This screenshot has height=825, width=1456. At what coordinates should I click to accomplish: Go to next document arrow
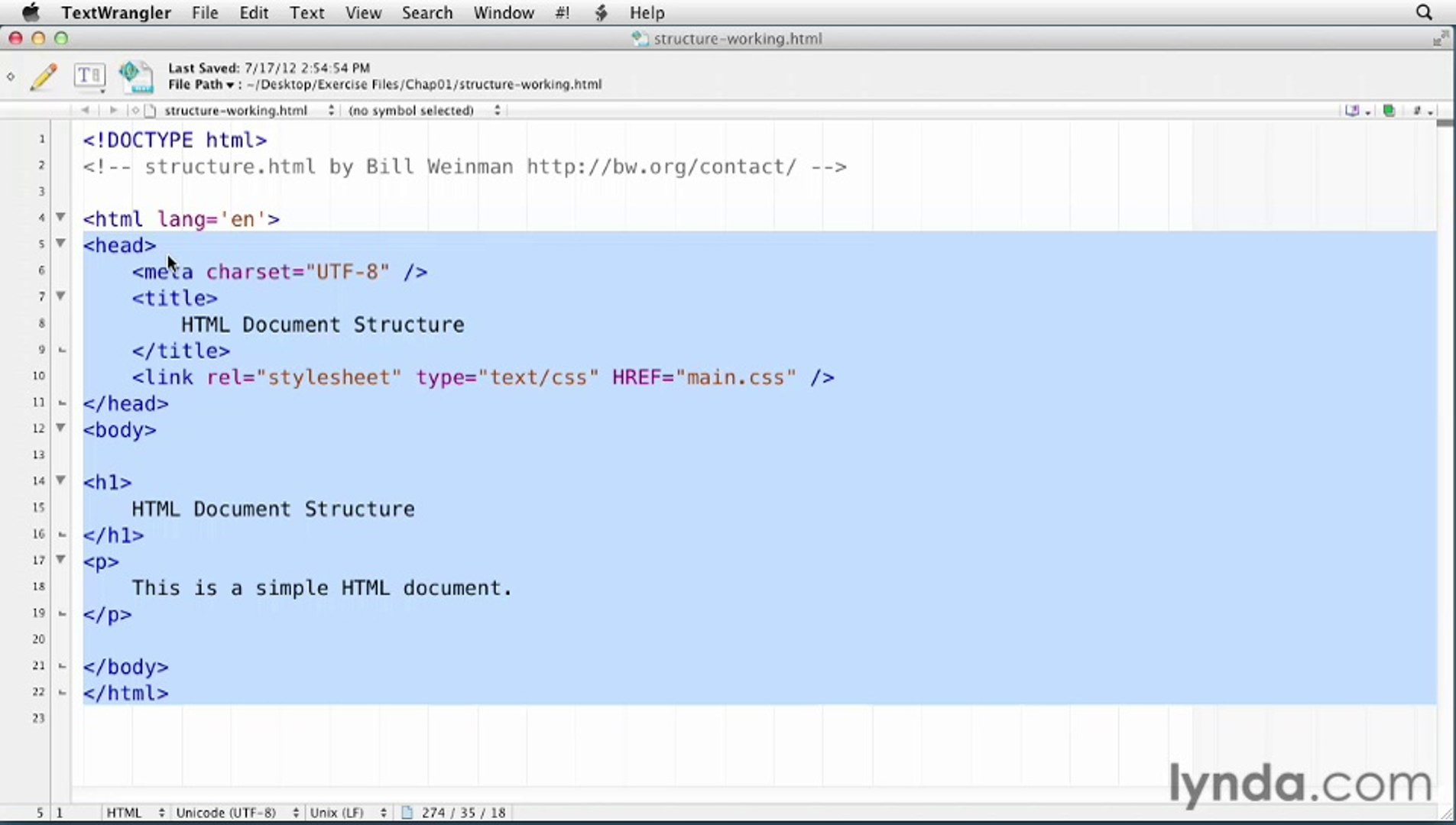[113, 110]
